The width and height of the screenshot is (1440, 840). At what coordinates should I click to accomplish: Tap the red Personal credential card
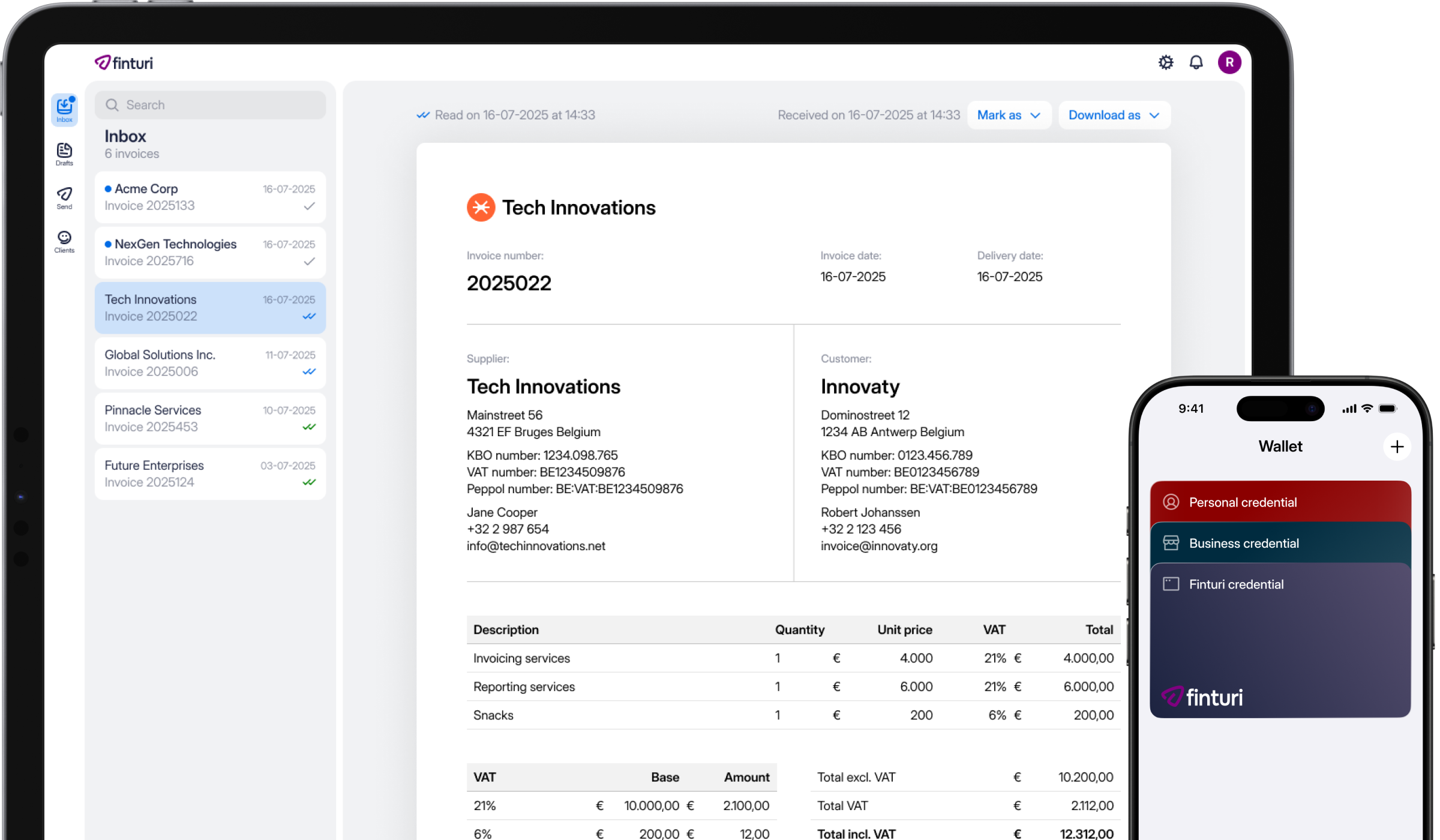coord(1280,502)
